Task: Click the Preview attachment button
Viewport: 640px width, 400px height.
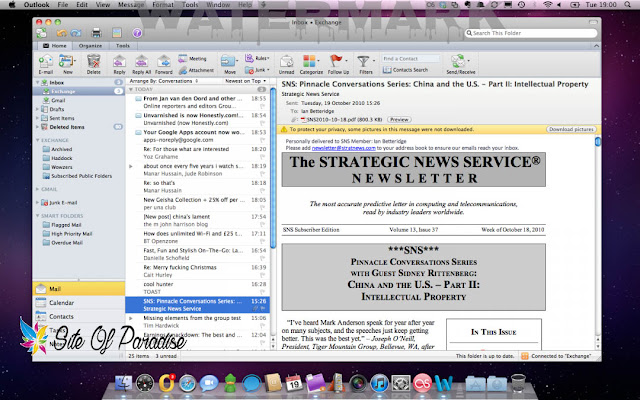Action: click(399, 120)
